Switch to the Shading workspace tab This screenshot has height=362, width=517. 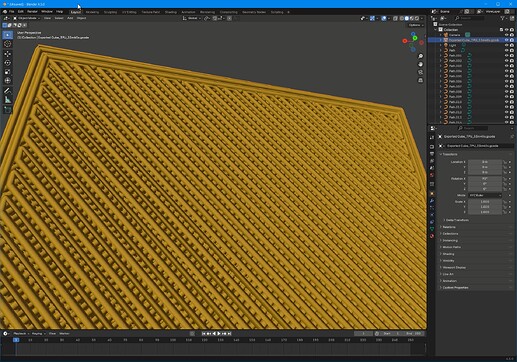tap(171, 12)
